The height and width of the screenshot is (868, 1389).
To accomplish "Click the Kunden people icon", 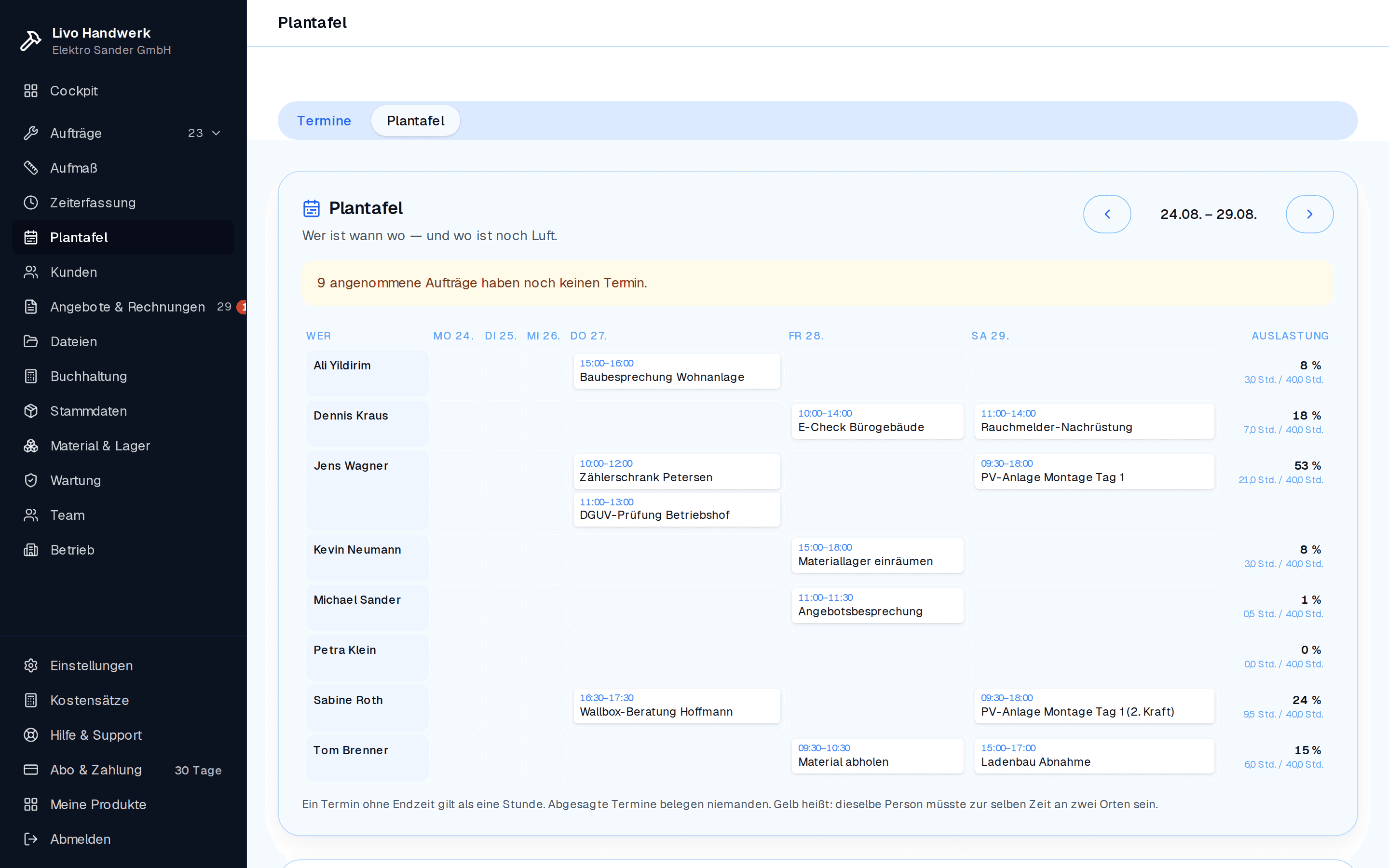I will [x=31, y=272].
